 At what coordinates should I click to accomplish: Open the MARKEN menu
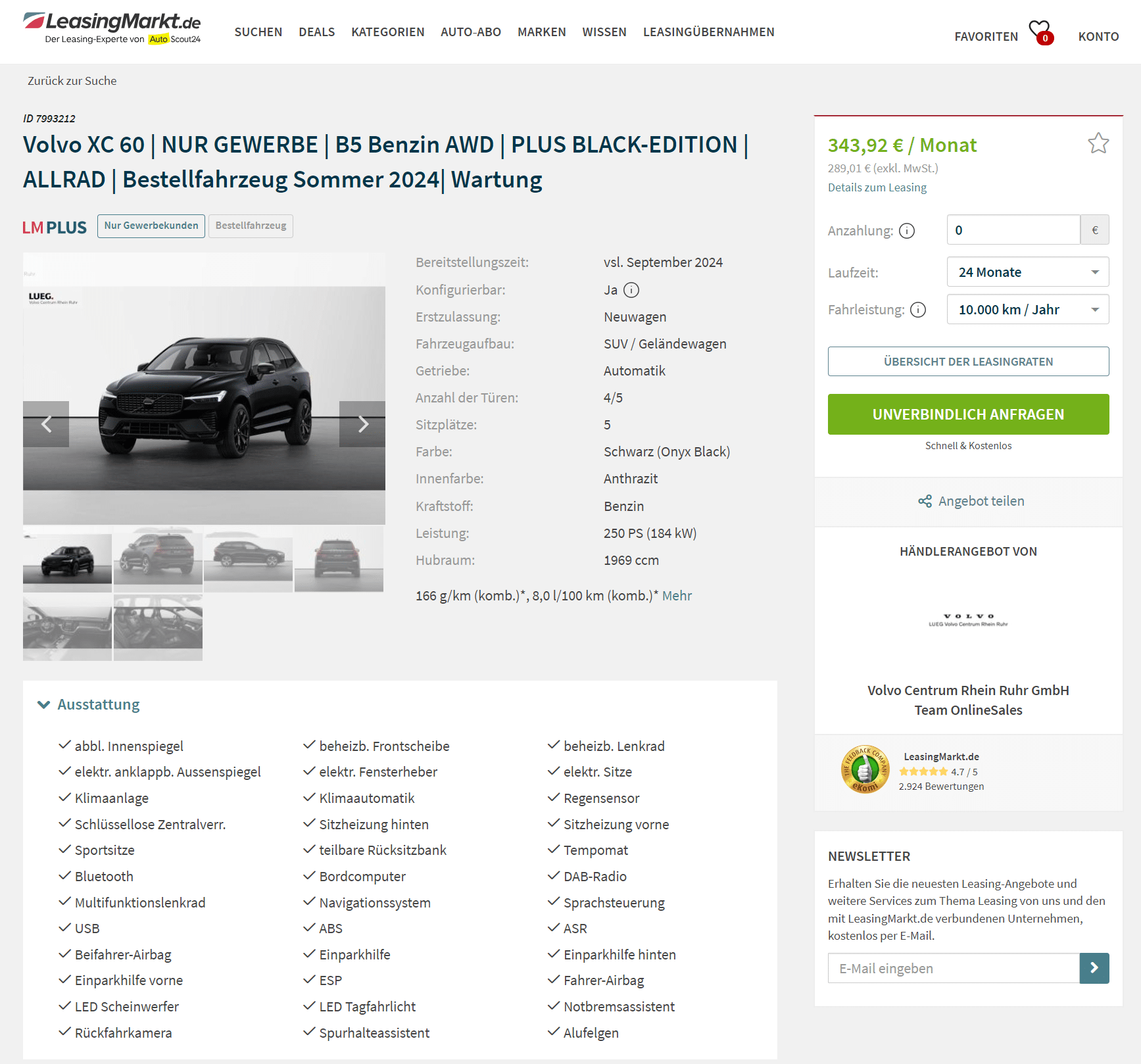pyautogui.click(x=542, y=32)
